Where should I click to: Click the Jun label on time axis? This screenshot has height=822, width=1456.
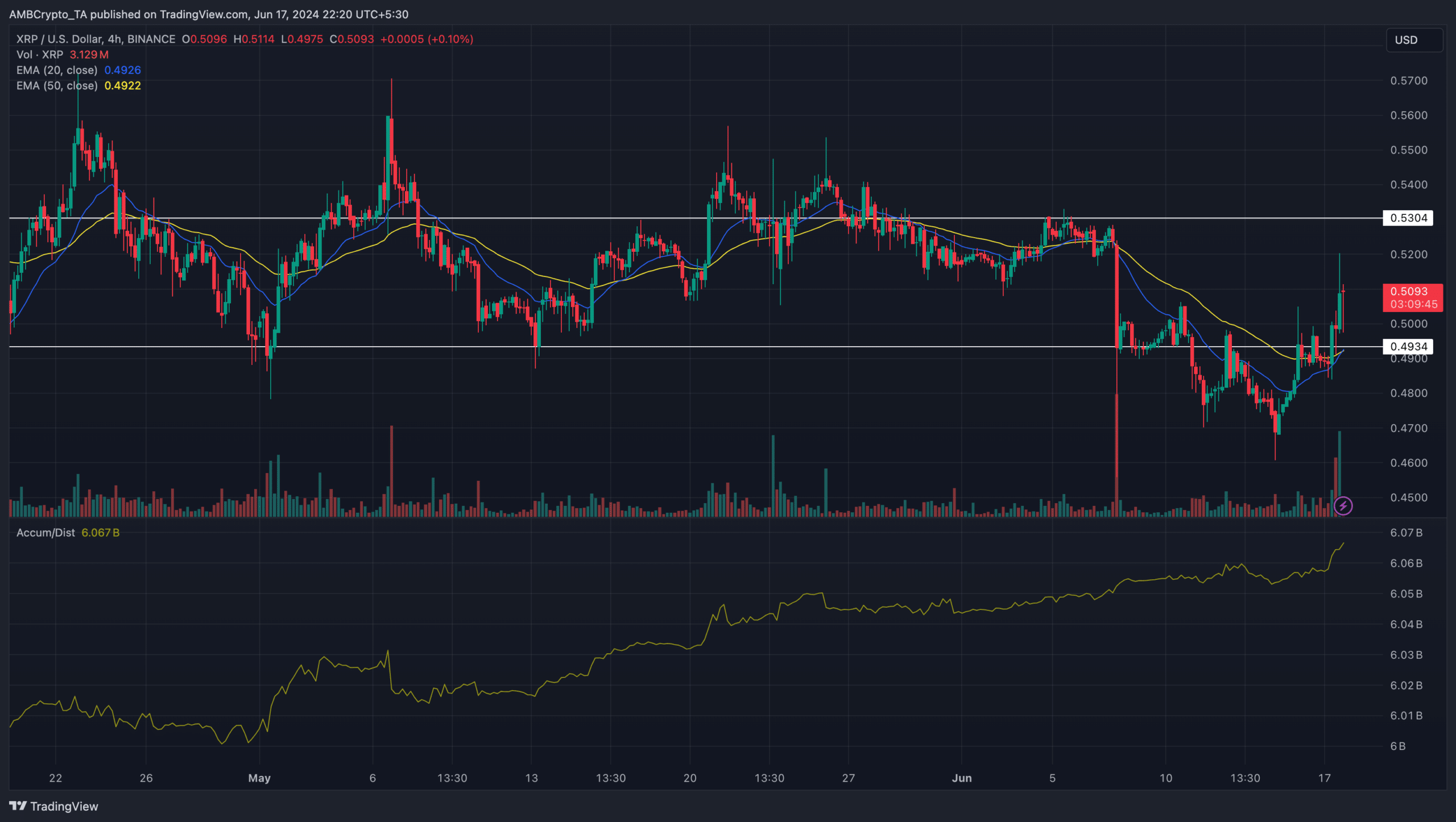click(x=962, y=778)
